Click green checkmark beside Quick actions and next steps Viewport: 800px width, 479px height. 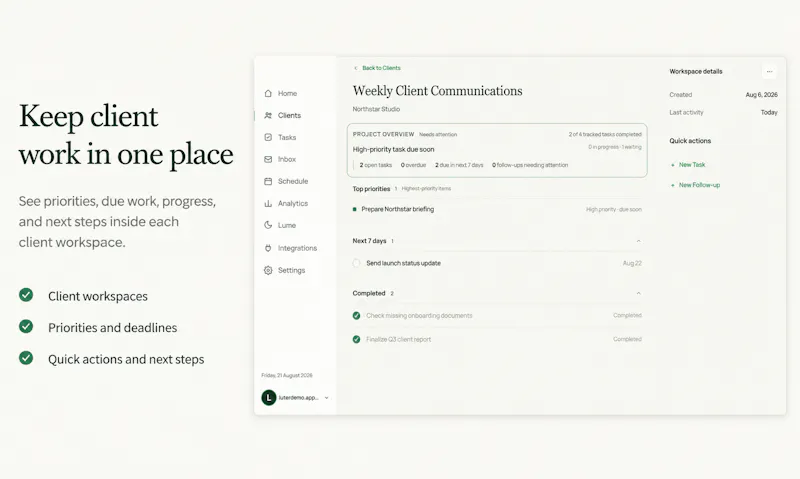[26, 358]
